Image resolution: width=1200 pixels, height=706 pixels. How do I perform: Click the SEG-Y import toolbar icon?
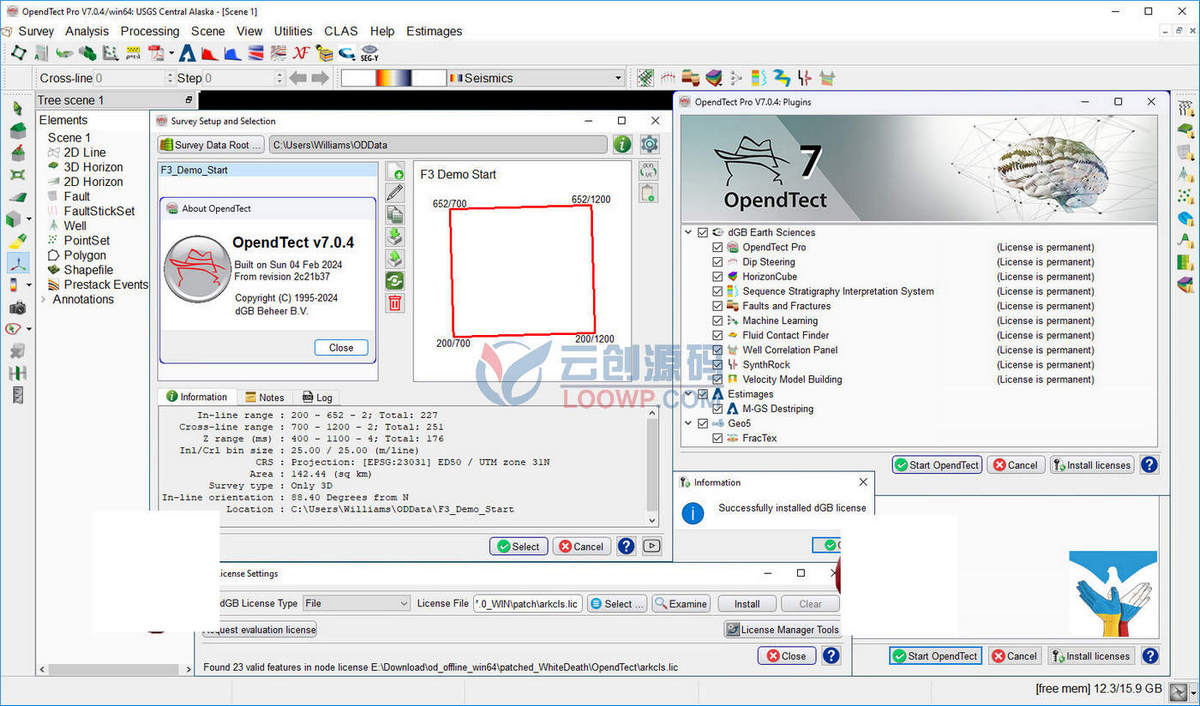click(x=369, y=53)
